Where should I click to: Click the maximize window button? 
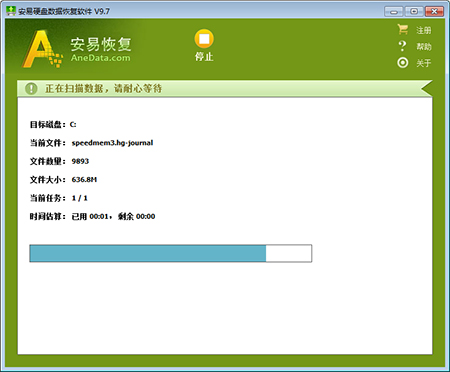[x=414, y=12]
